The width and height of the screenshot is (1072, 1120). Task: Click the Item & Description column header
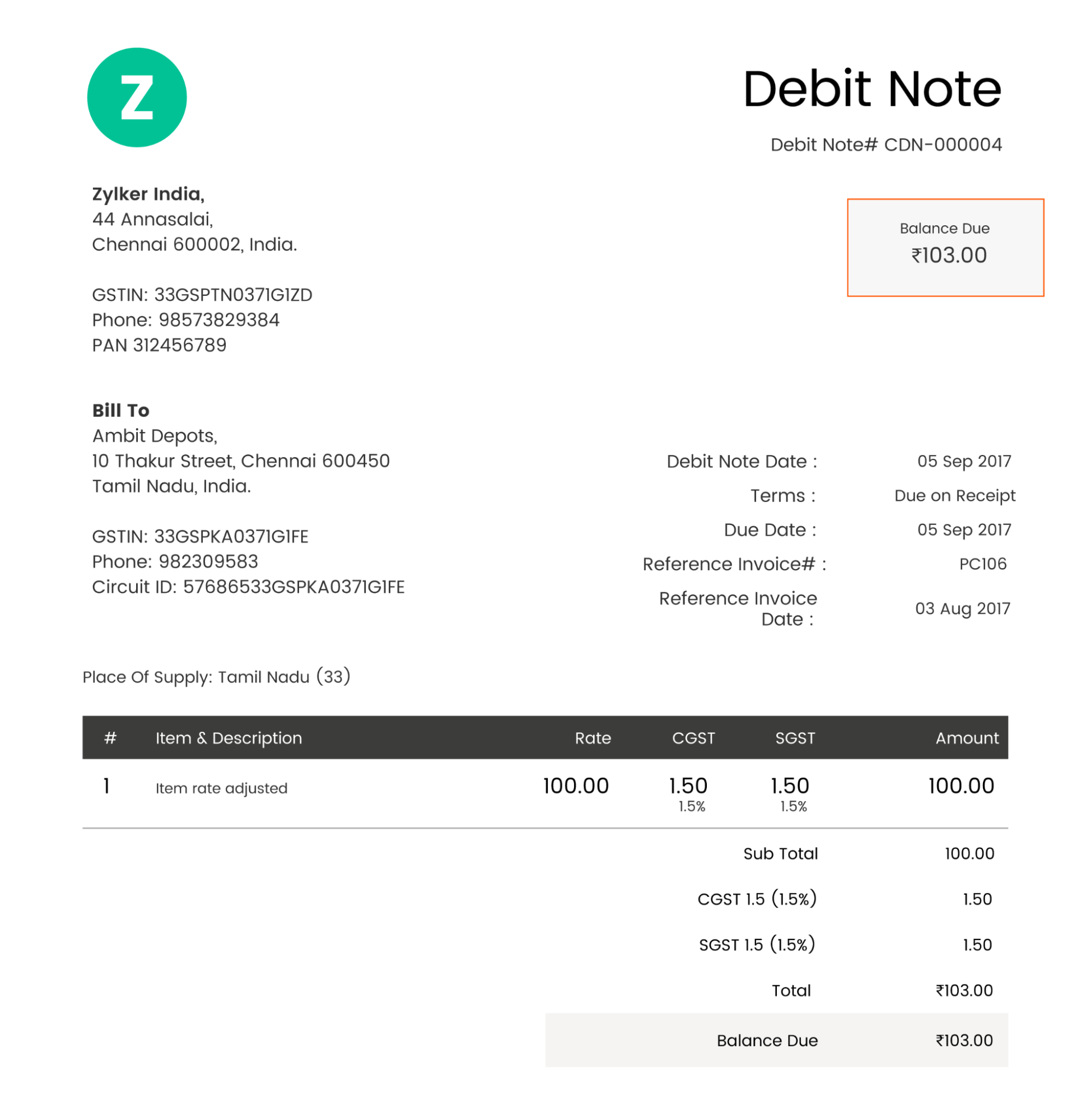click(x=229, y=738)
